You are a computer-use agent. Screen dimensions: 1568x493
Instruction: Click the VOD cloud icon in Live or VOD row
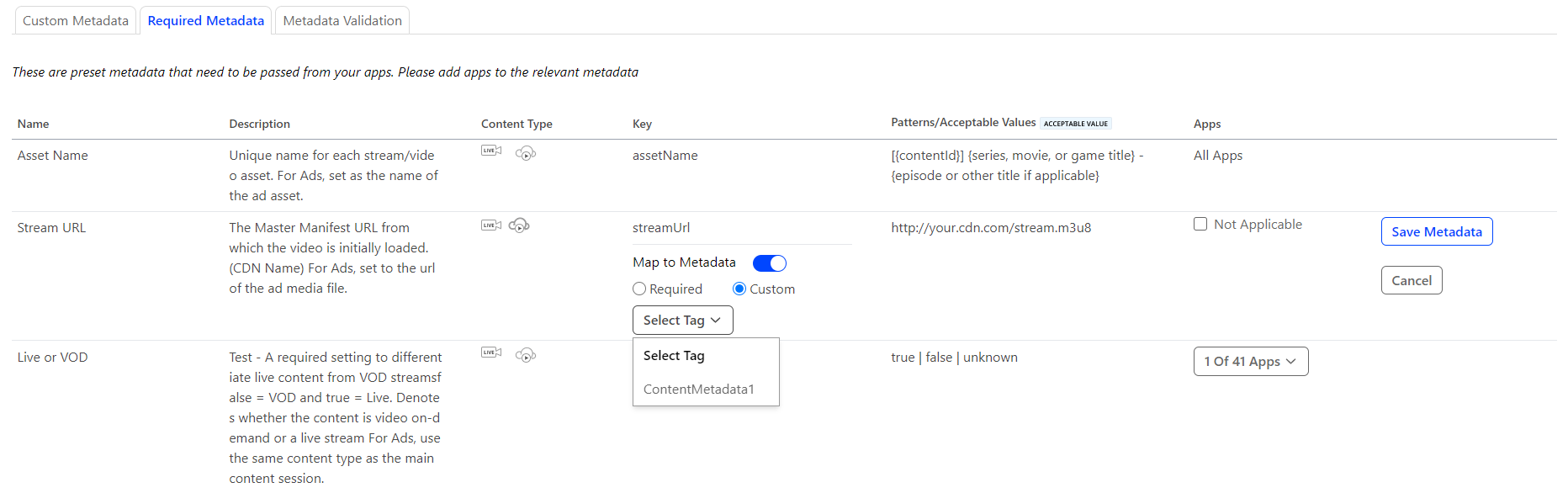[526, 355]
